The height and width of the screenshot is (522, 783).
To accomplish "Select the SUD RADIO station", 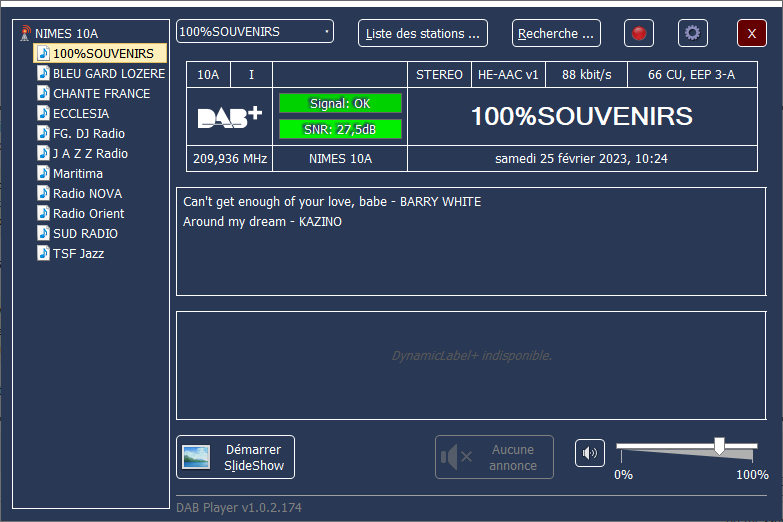I will click(85, 233).
